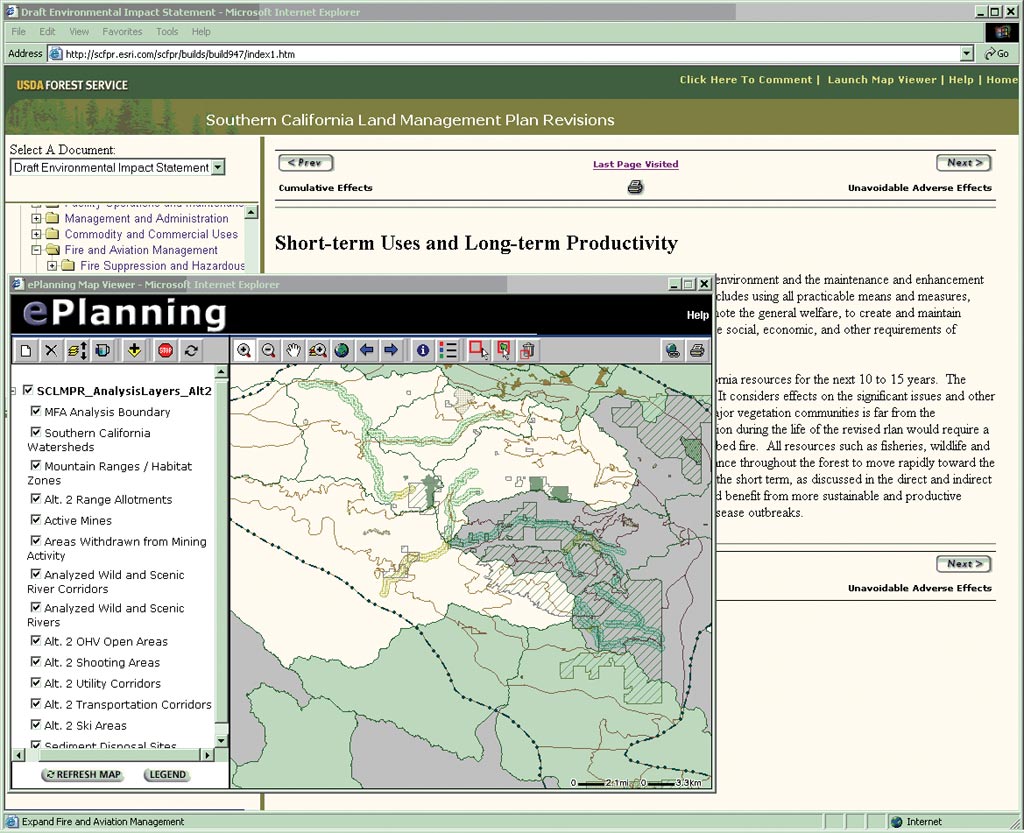
Task: Open the Last Page Visited link
Action: tap(635, 164)
